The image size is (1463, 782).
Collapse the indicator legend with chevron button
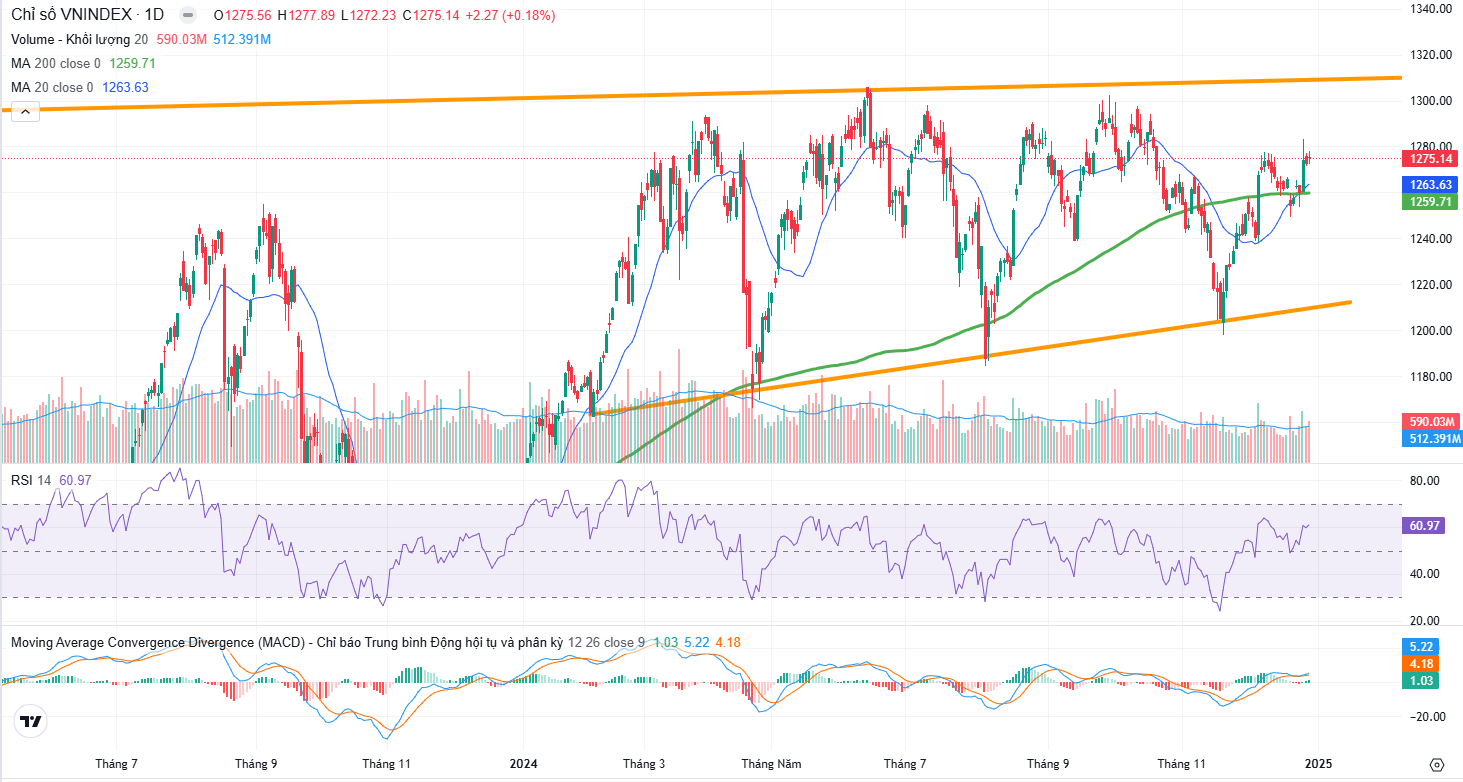26,112
